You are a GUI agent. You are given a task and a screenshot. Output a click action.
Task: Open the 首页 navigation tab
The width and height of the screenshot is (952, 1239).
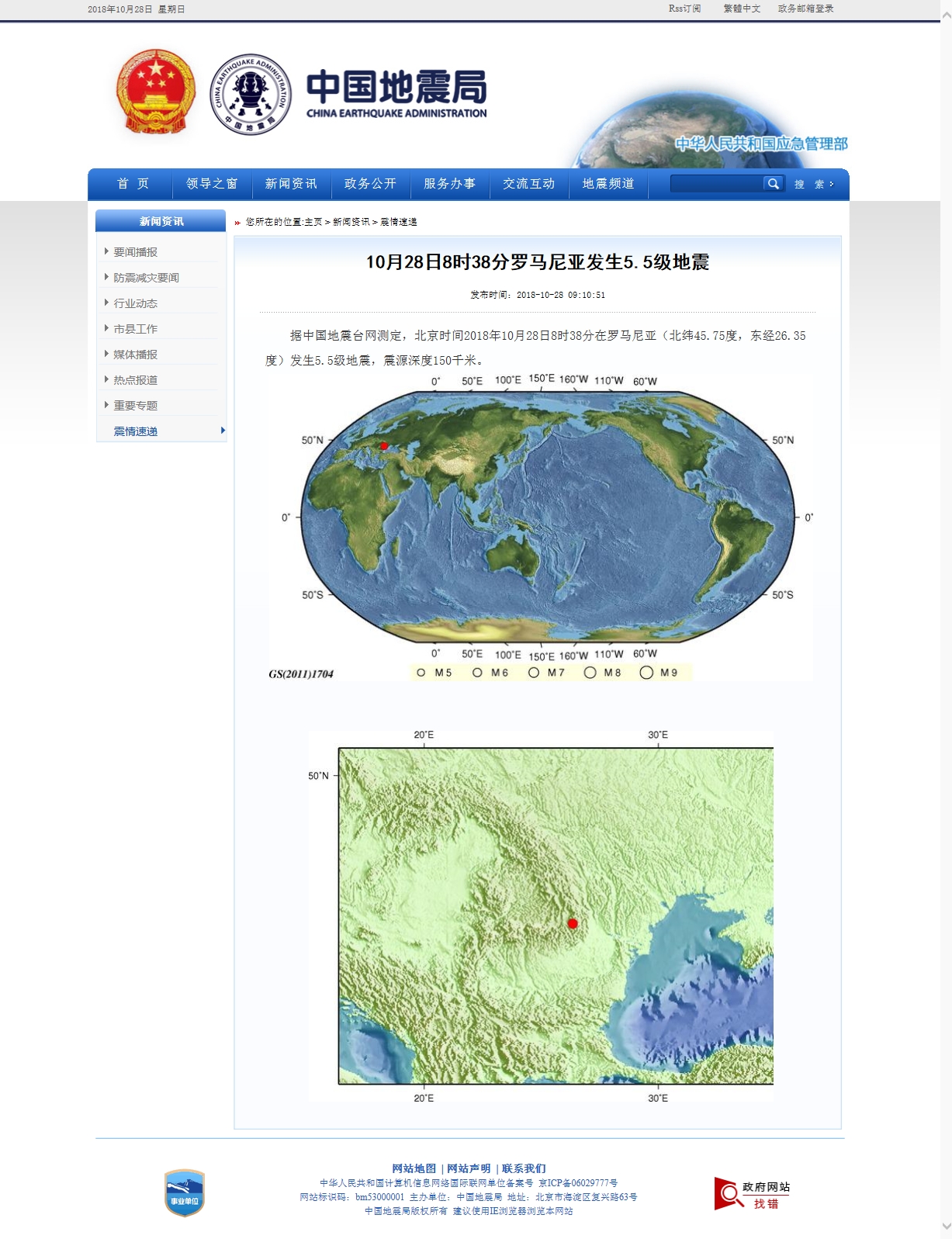tap(133, 184)
